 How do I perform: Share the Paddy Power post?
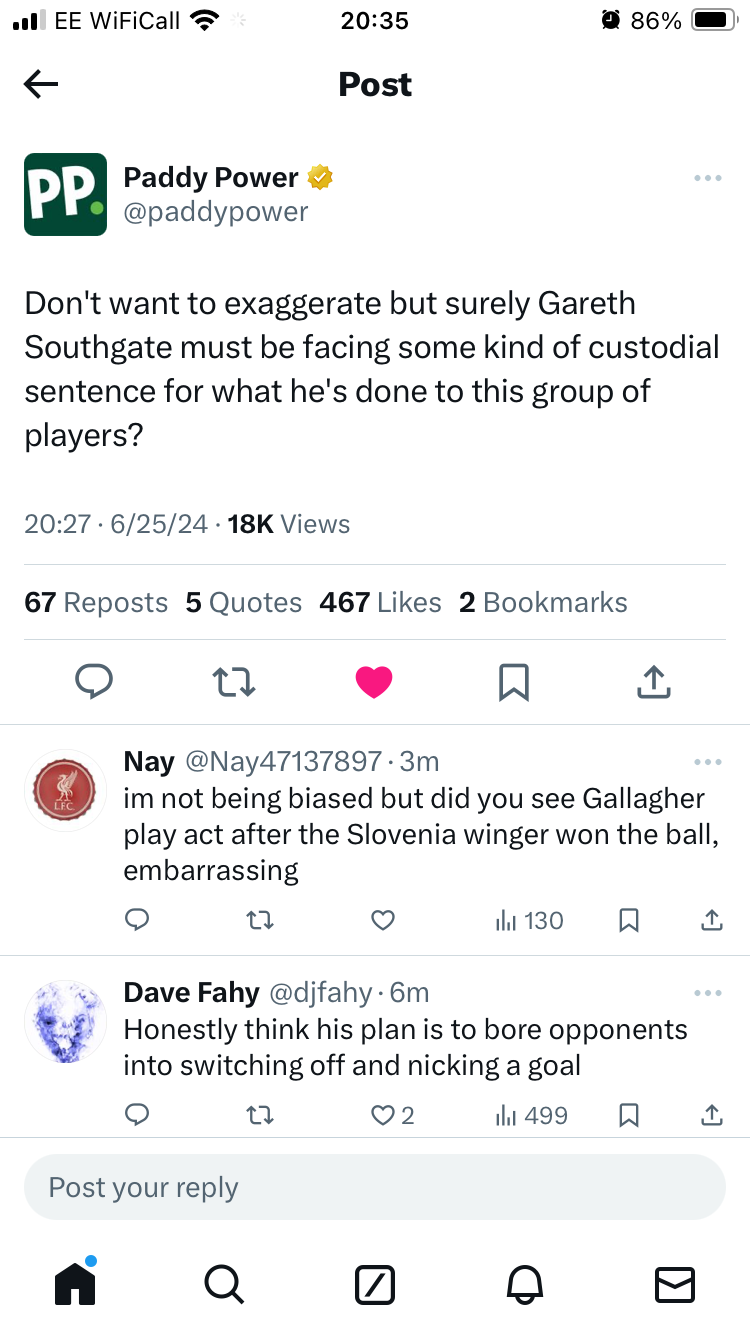653,682
